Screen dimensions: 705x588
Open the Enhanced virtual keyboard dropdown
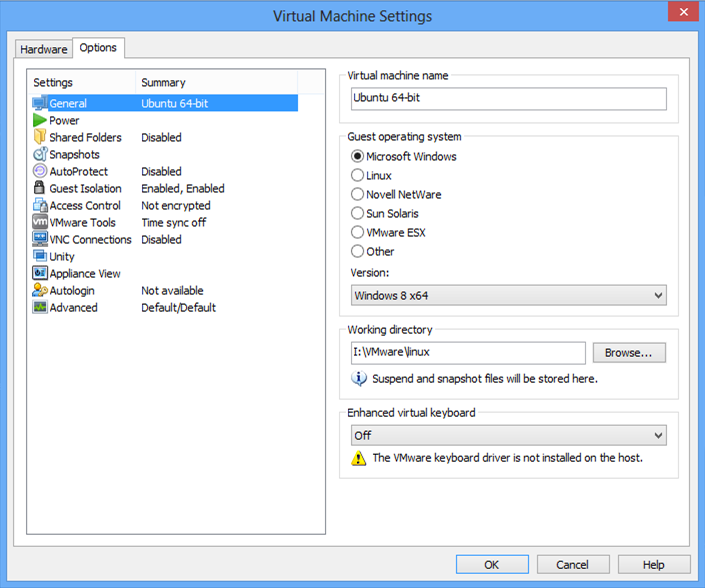pyautogui.click(x=509, y=435)
